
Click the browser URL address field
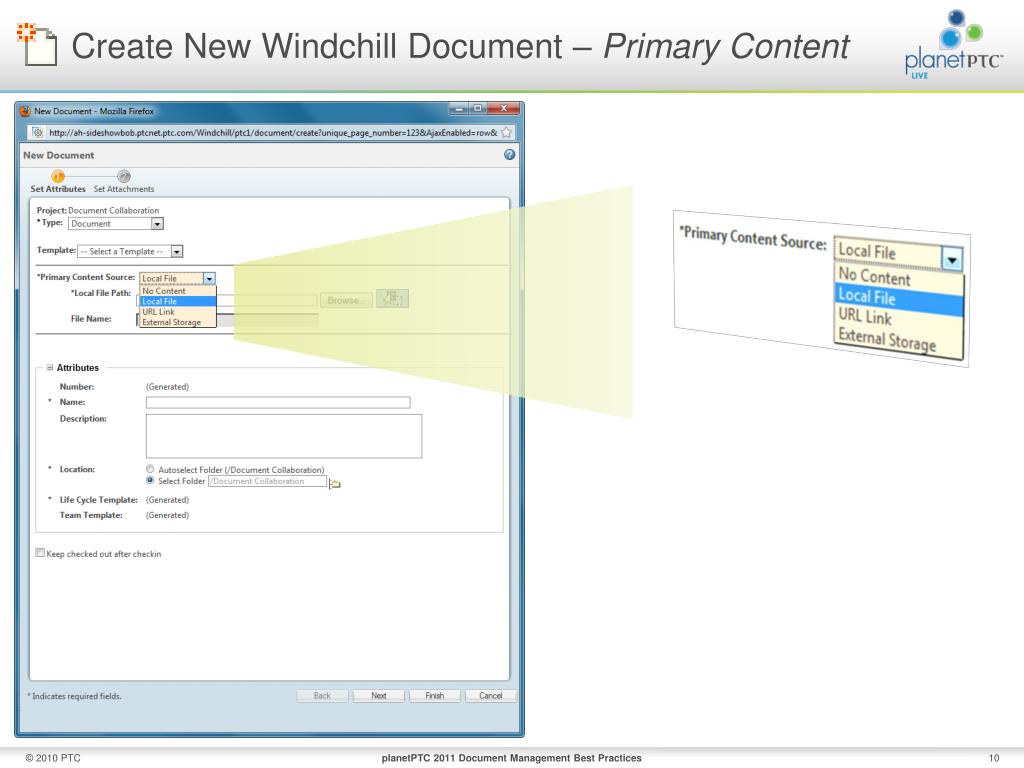coord(273,133)
